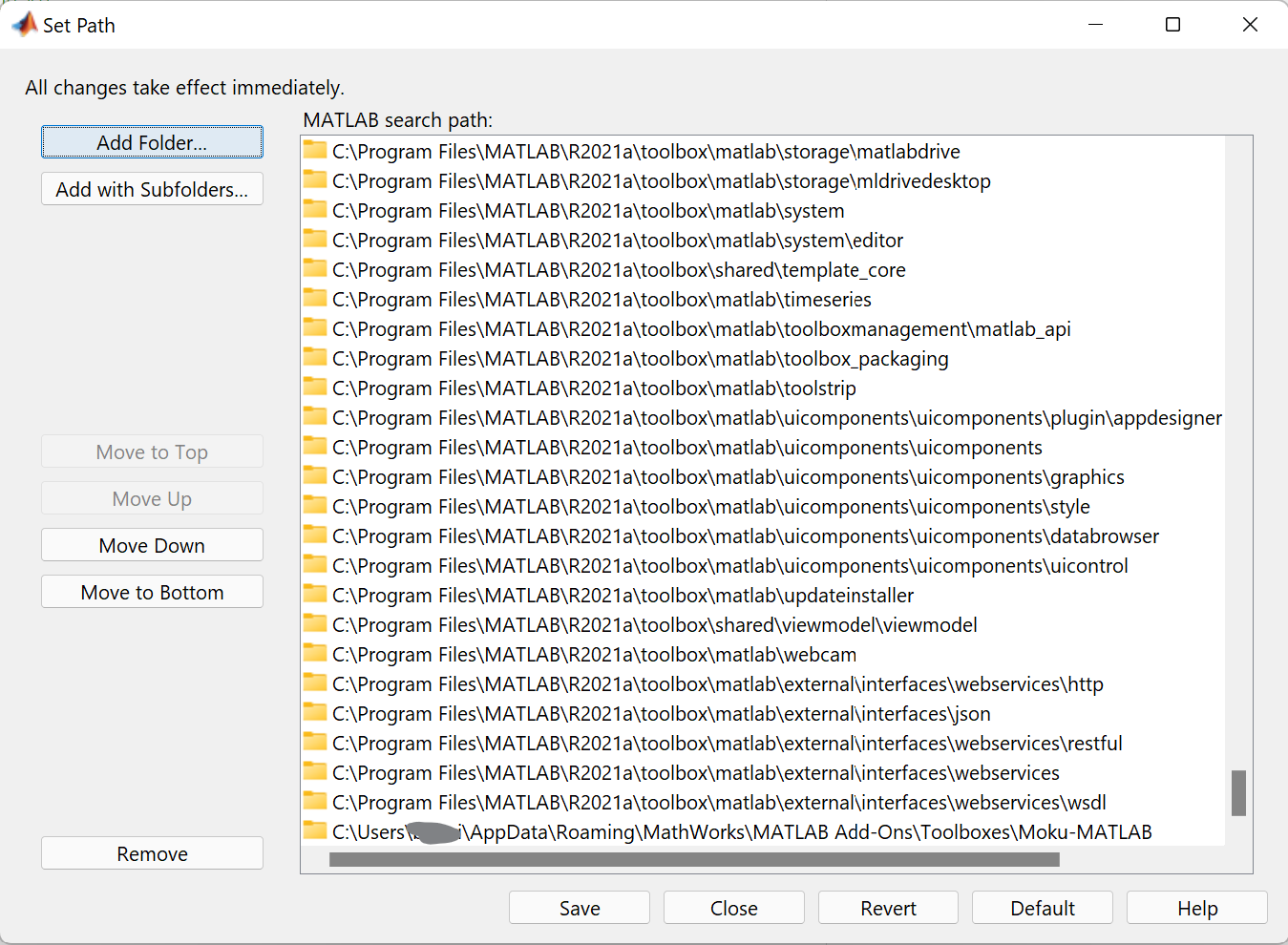Click folder icon of webservices\restful row
1288x945 pixels.
point(315,742)
